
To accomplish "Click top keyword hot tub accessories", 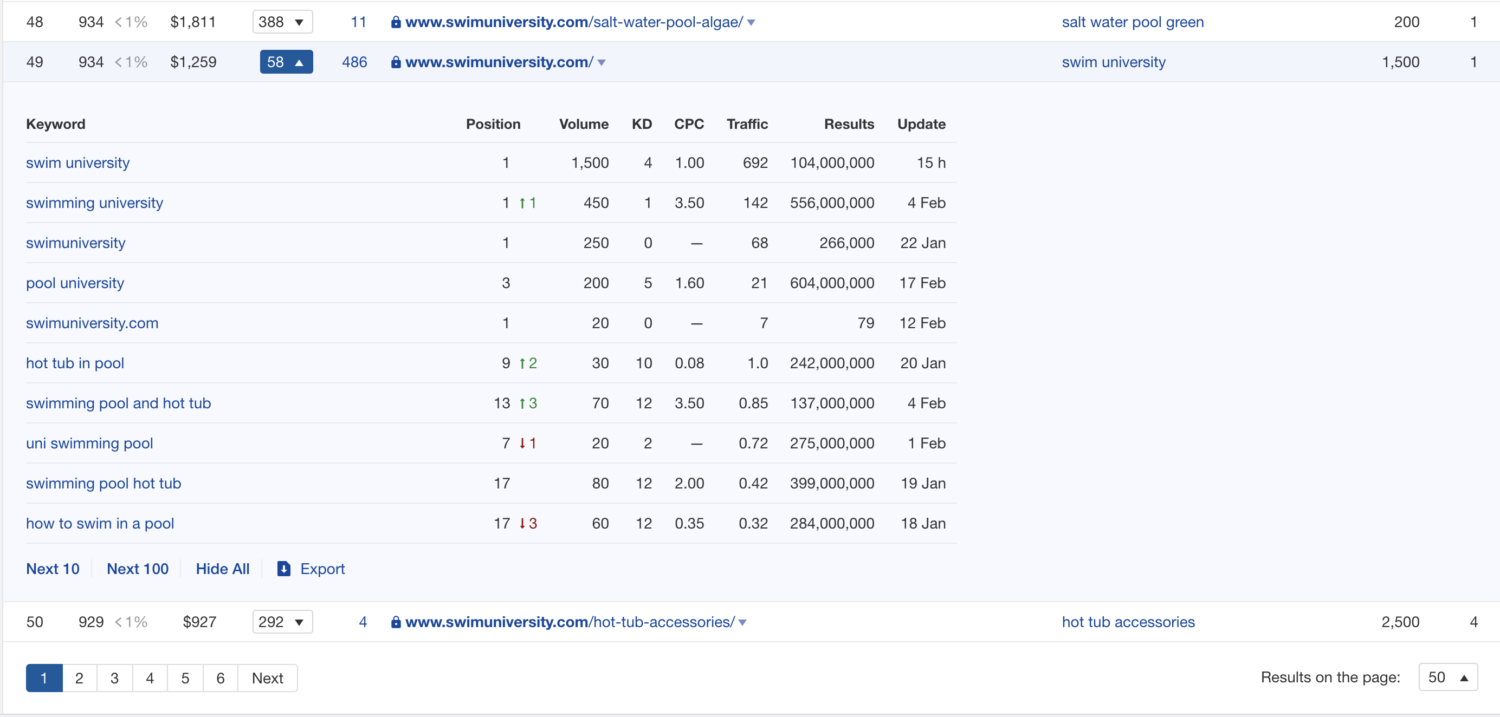I will (x=1128, y=622).
